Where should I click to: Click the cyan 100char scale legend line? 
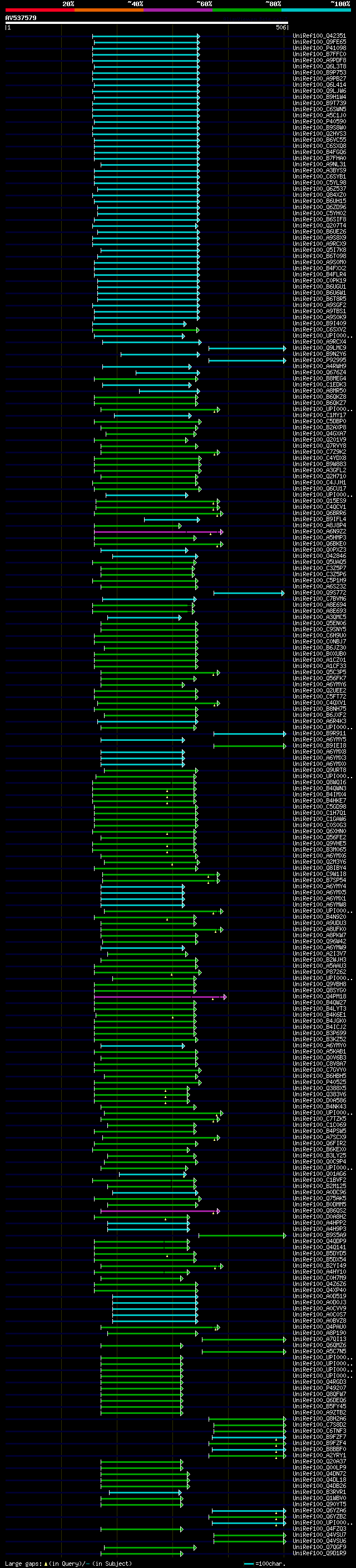[248, 1564]
